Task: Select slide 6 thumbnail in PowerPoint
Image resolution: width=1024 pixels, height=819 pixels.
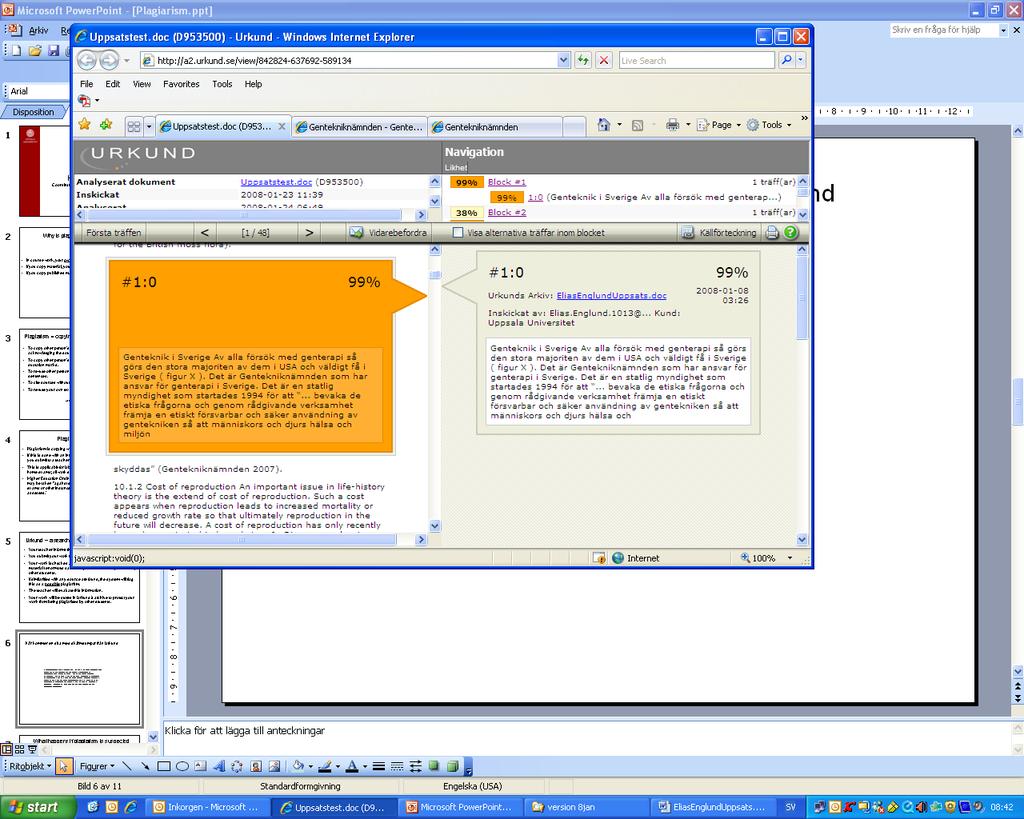Action: tap(80, 679)
